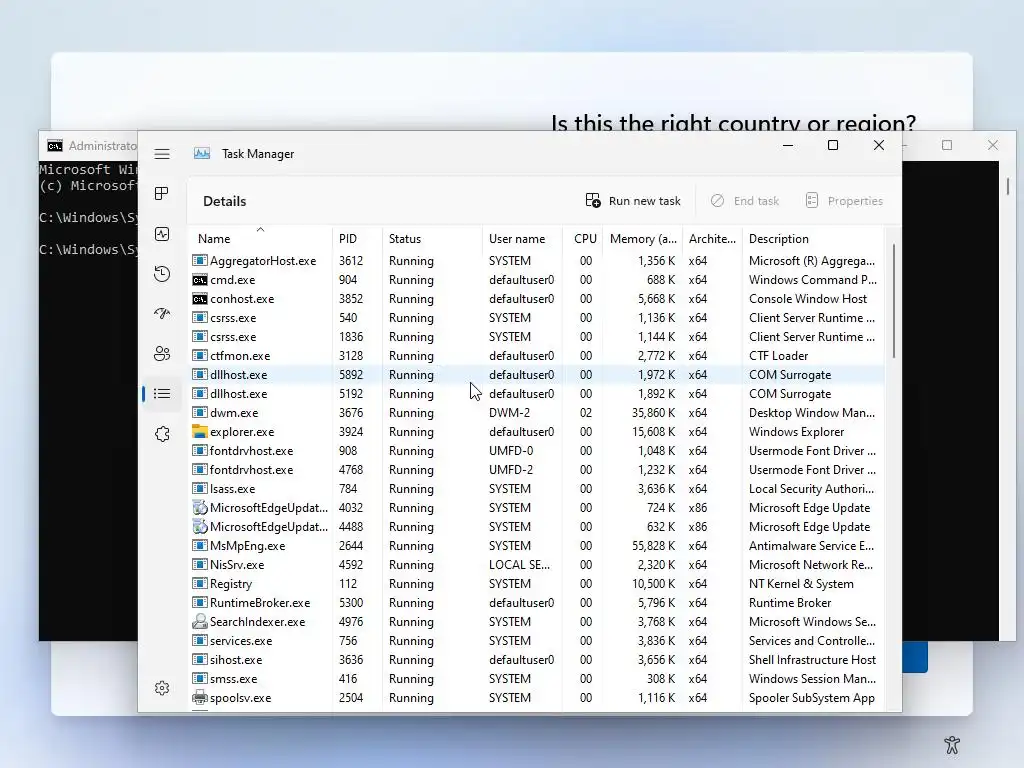The width and height of the screenshot is (1024, 768).
Task: Sort by the Memory column header
Action: pyautogui.click(x=643, y=238)
